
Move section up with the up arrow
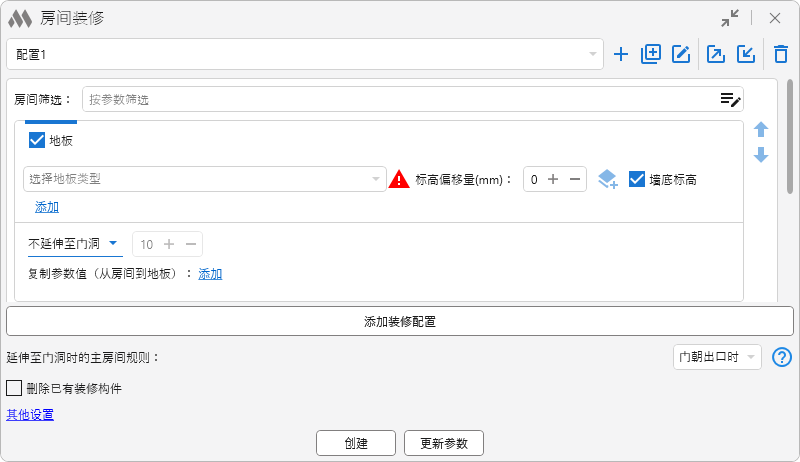(x=761, y=130)
